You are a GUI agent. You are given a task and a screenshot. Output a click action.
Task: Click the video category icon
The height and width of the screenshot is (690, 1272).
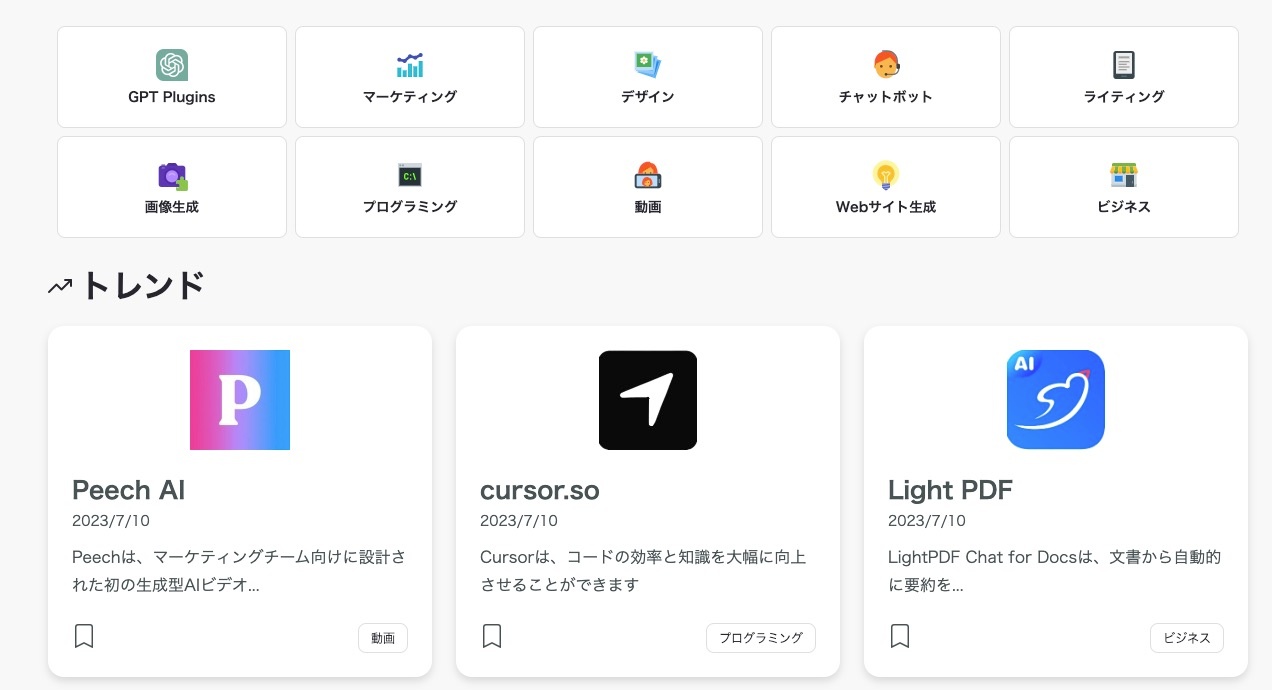[x=648, y=175]
